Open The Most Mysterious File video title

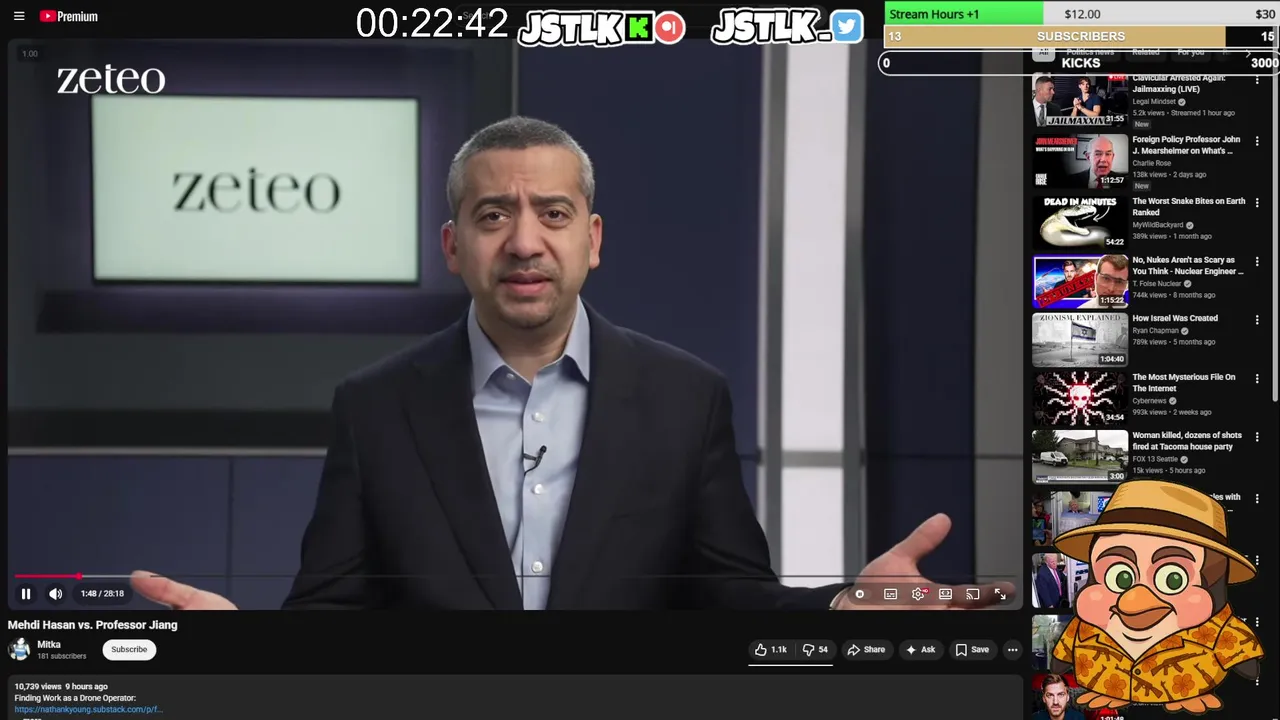point(1183,383)
